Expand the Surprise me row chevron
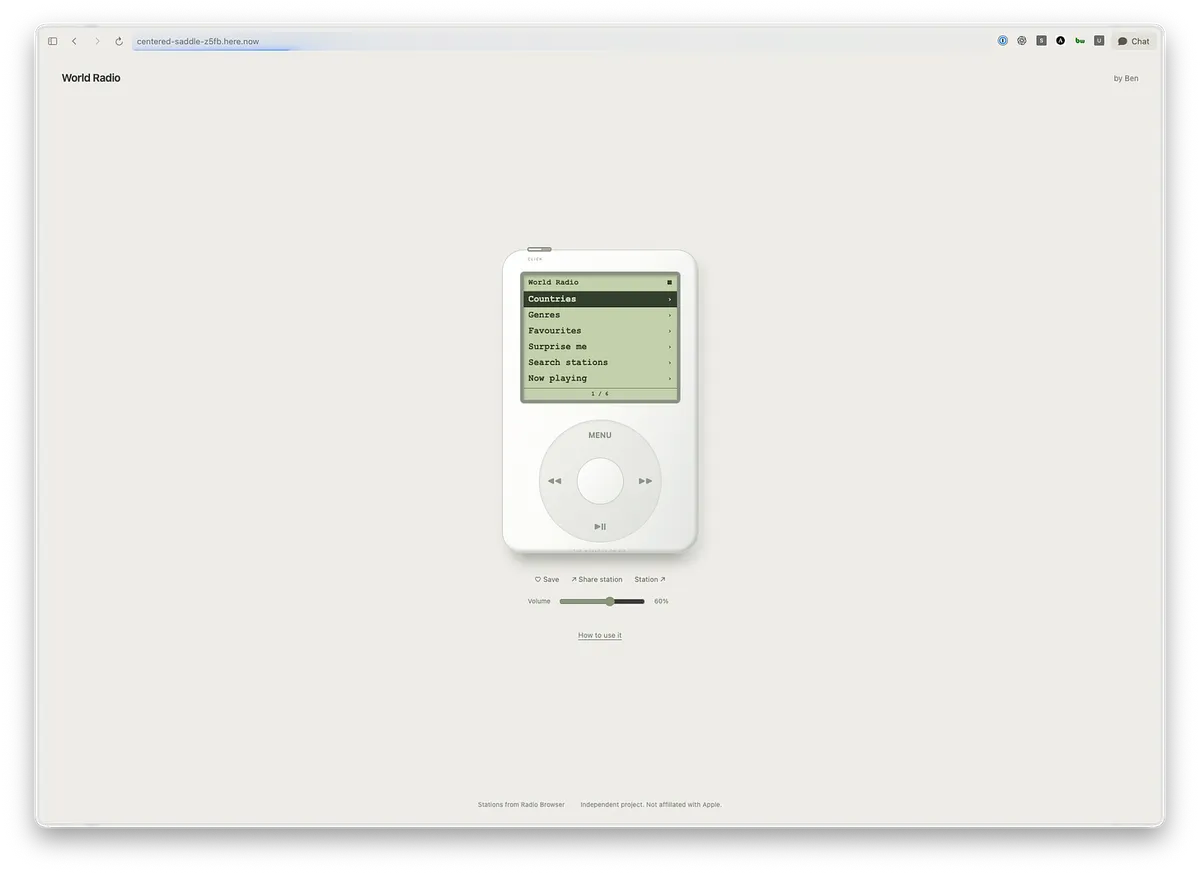This screenshot has width=1200, height=874. click(x=670, y=347)
